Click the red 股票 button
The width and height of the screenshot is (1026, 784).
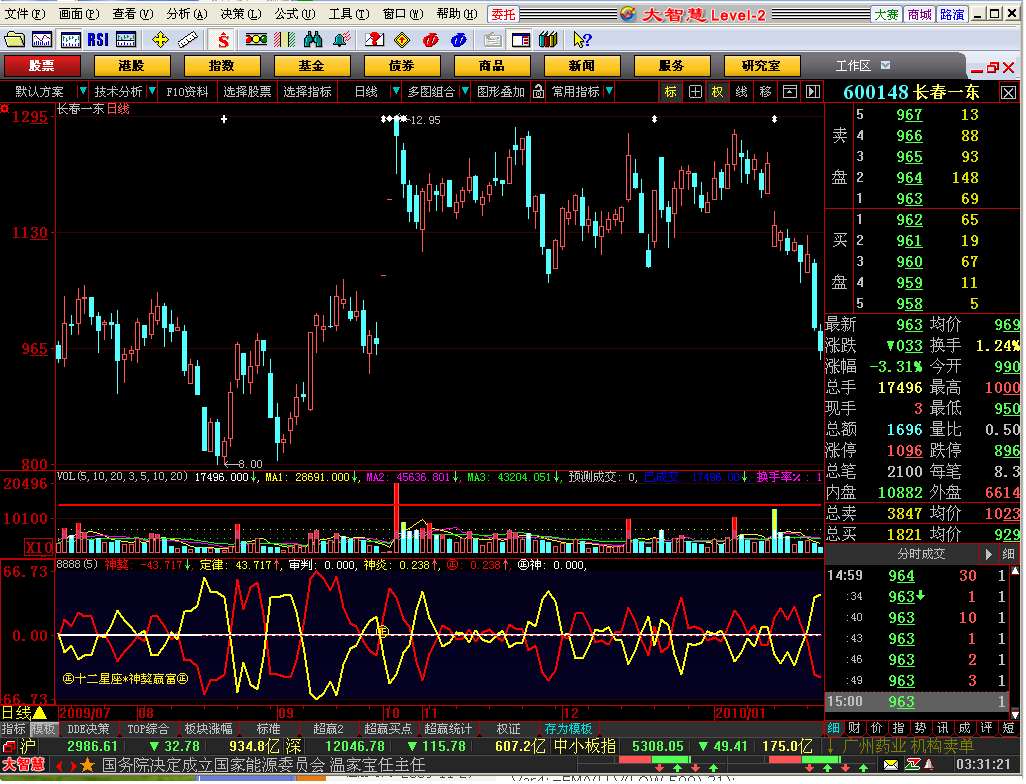[x=42, y=65]
